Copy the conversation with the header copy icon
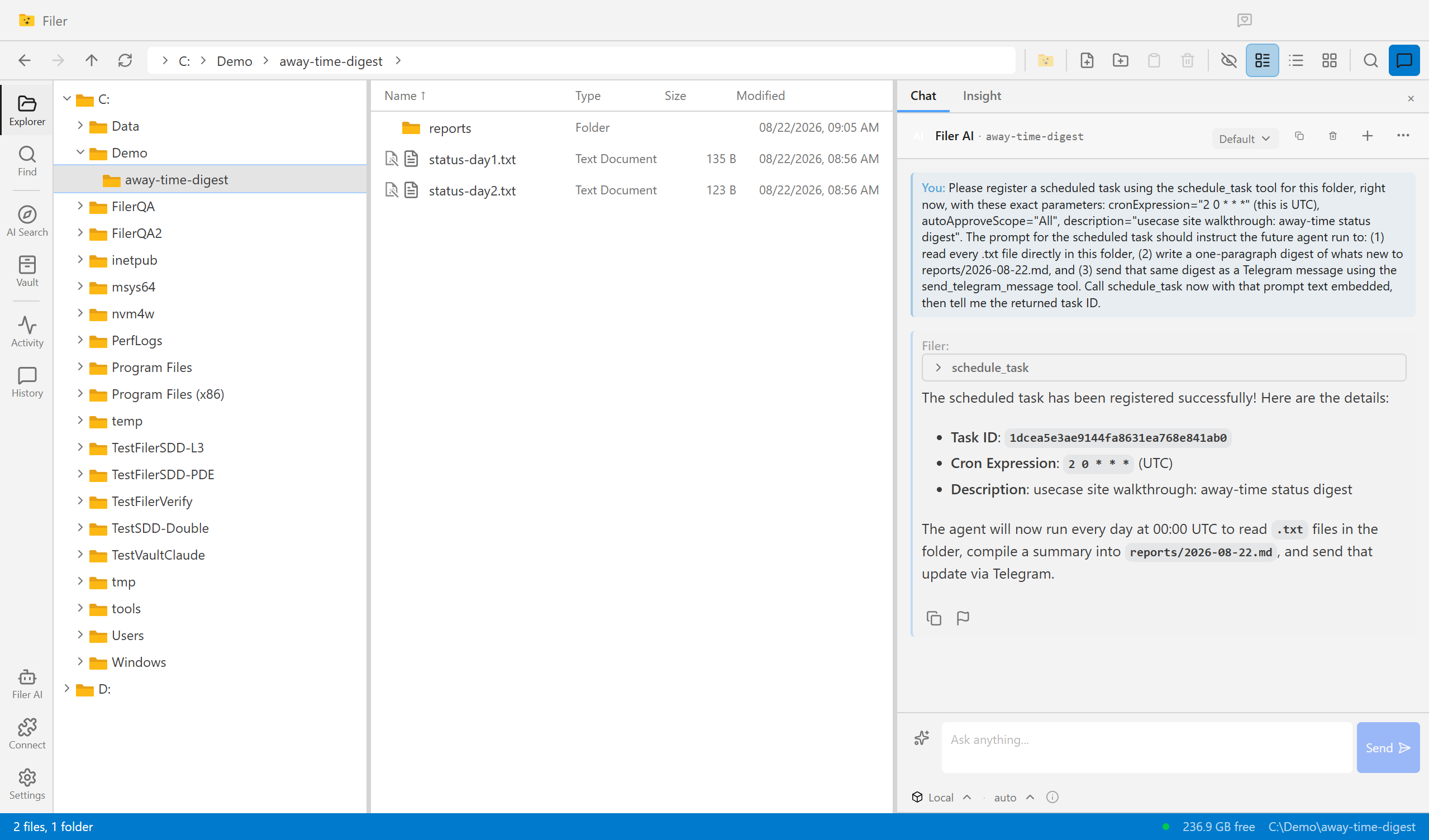1429x840 pixels. click(x=1299, y=136)
